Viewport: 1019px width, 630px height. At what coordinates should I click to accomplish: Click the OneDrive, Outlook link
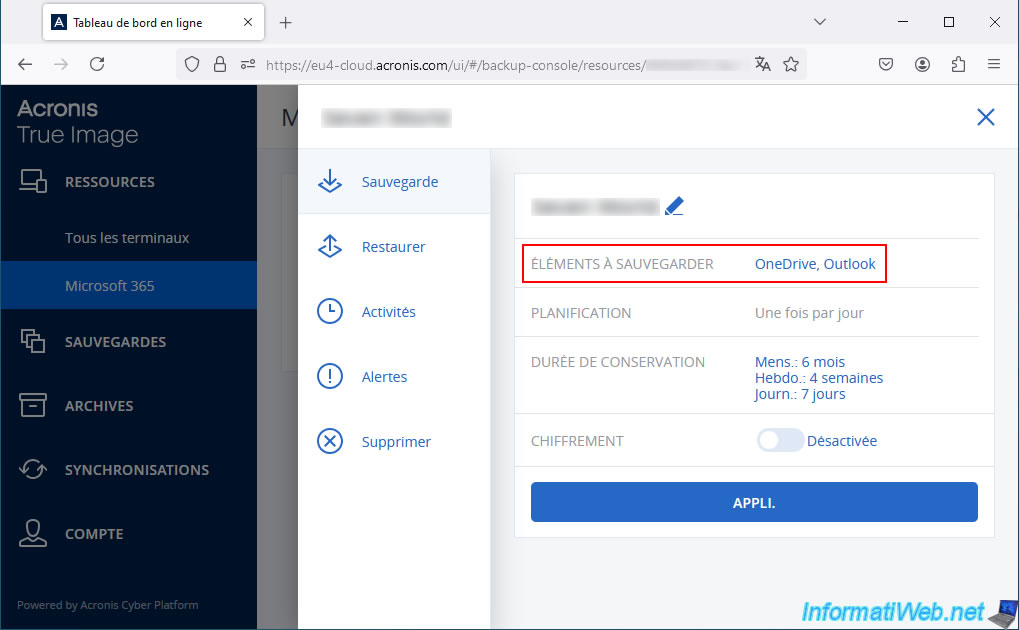(x=815, y=263)
